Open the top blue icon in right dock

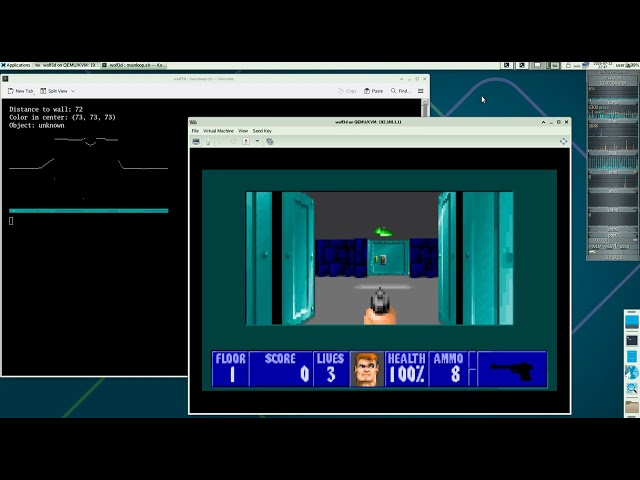pyautogui.click(x=632, y=322)
